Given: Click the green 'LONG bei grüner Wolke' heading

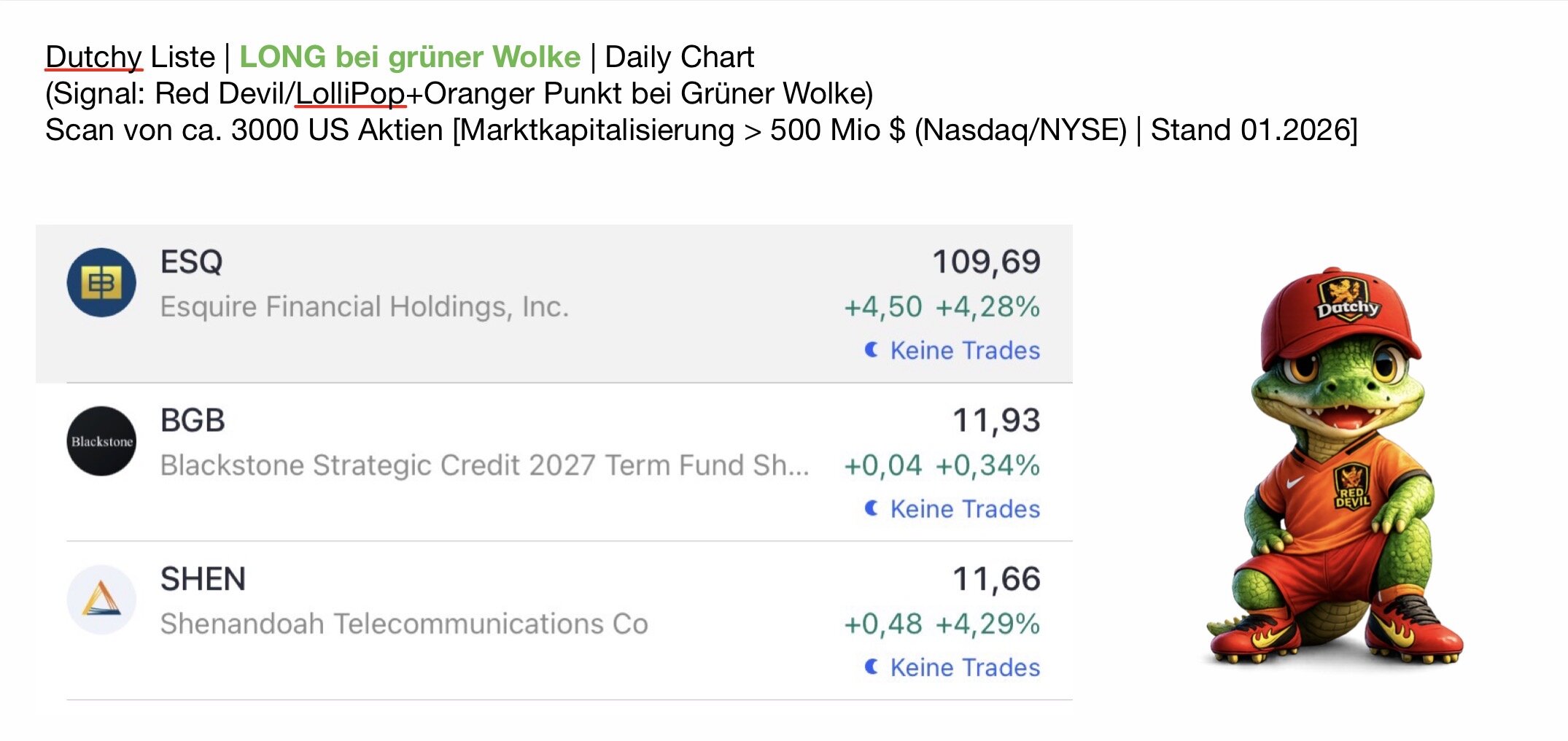Looking at the screenshot, I should pyautogui.click(x=410, y=57).
